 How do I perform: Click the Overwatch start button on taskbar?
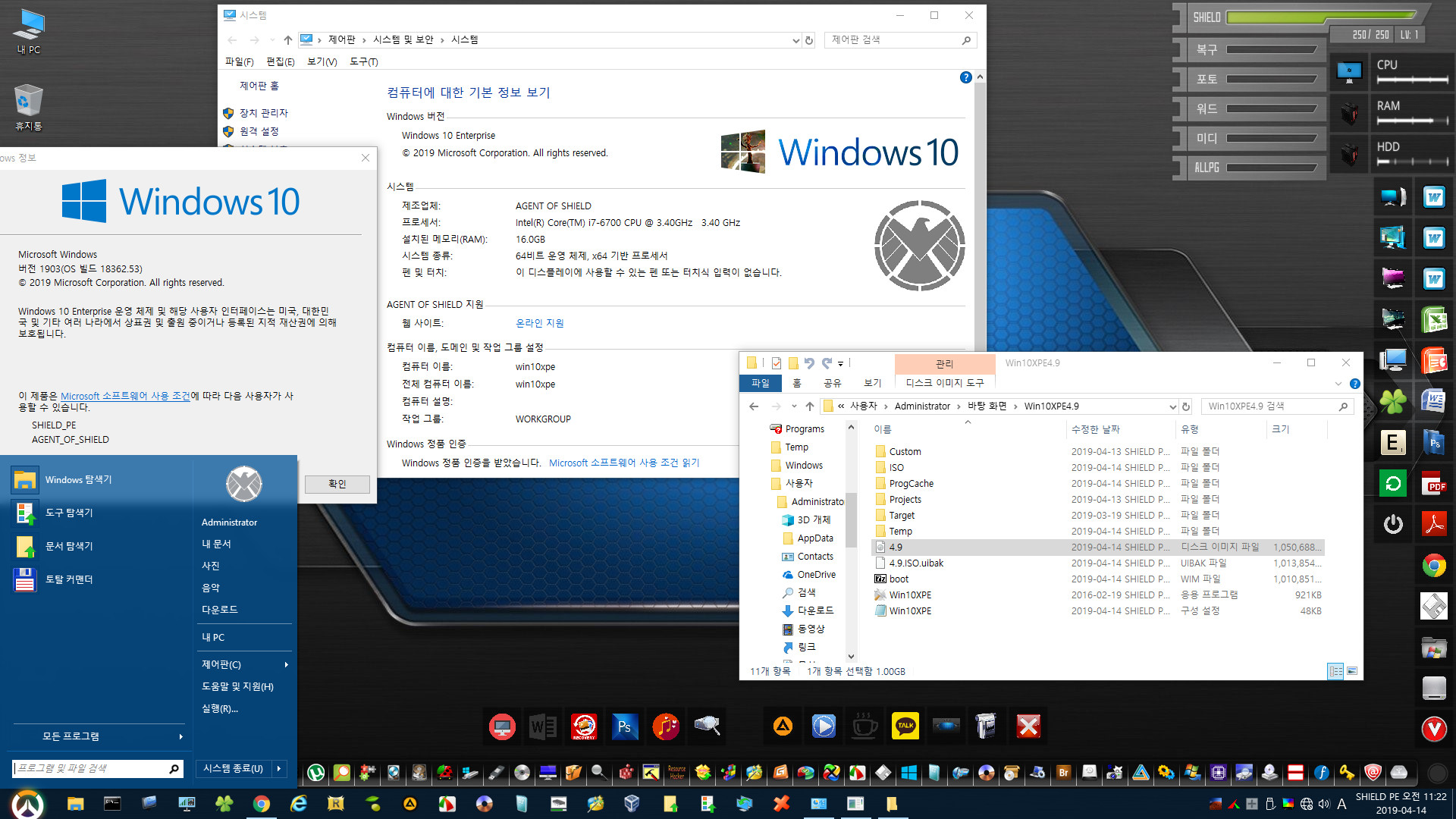click(x=27, y=804)
